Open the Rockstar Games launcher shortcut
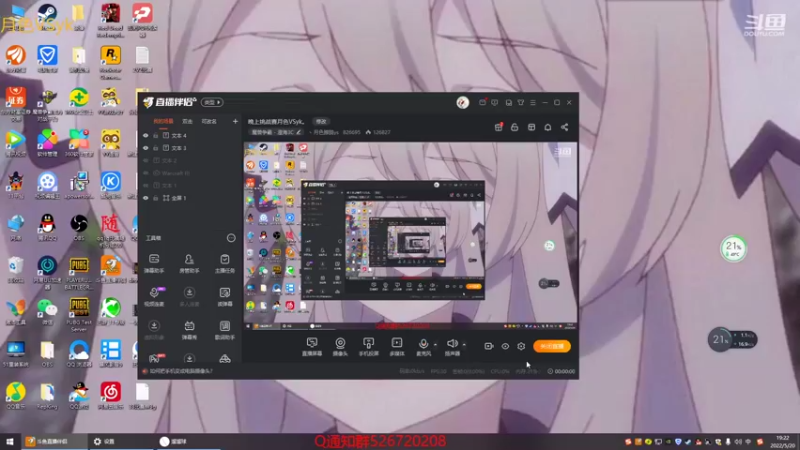This screenshot has height=450, width=800. (x=110, y=63)
